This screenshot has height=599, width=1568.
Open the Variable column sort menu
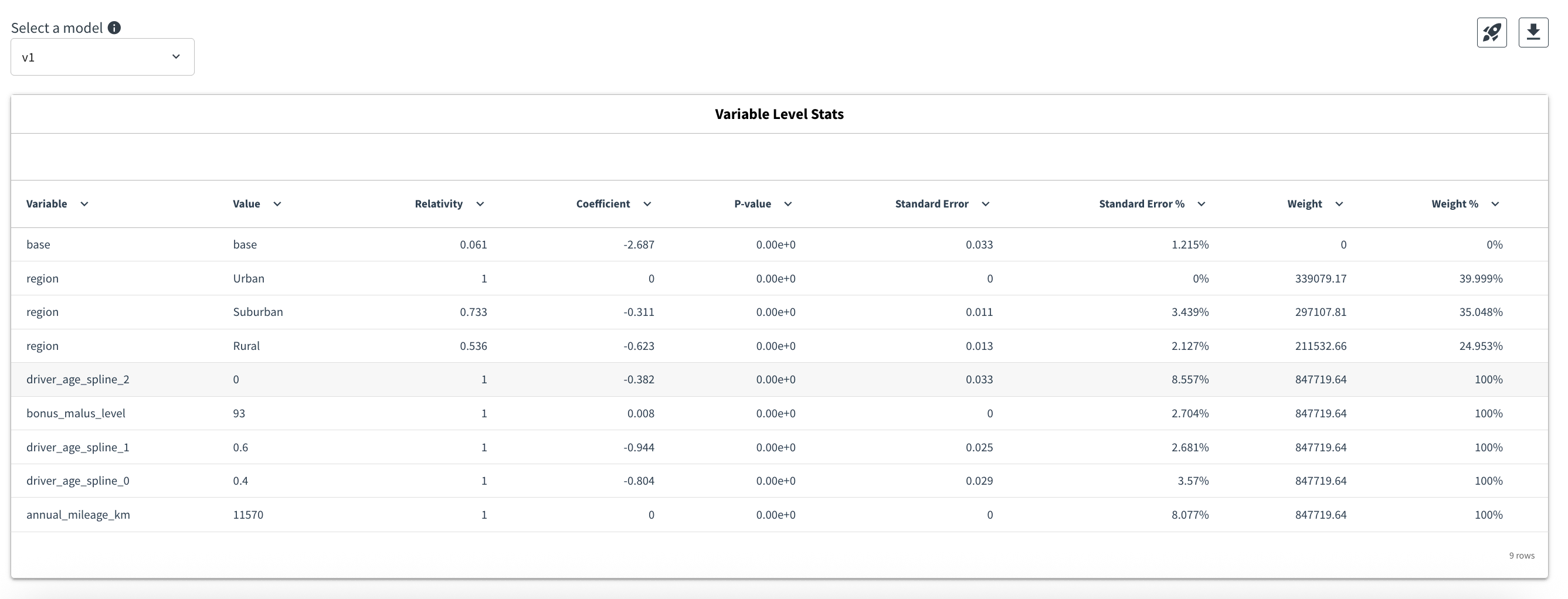coord(84,204)
